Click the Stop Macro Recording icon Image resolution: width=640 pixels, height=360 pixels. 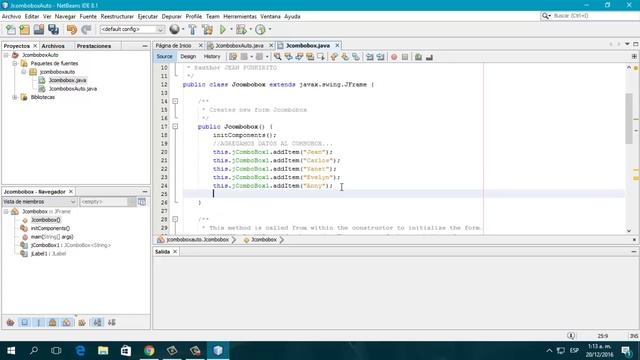(405, 57)
